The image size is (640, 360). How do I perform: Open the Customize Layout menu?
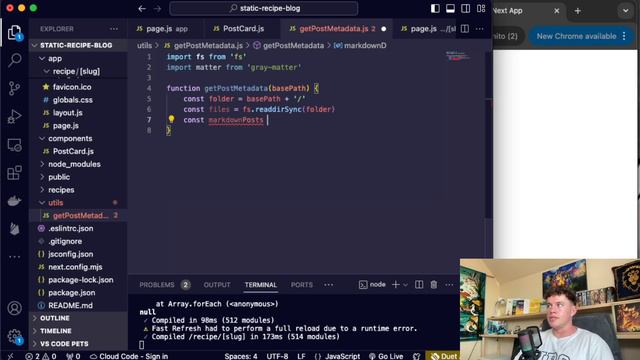pos(481,9)
